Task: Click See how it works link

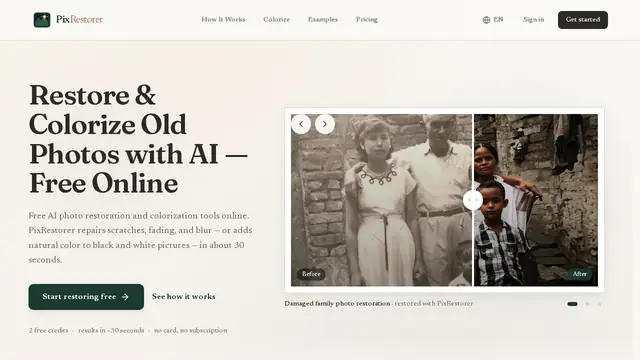Action: [184, 297]
